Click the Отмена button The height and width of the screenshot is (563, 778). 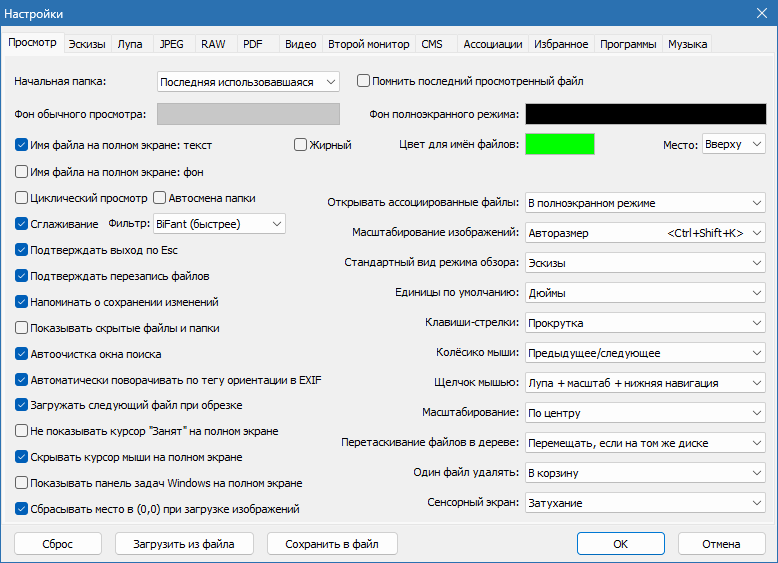(721, 544)
